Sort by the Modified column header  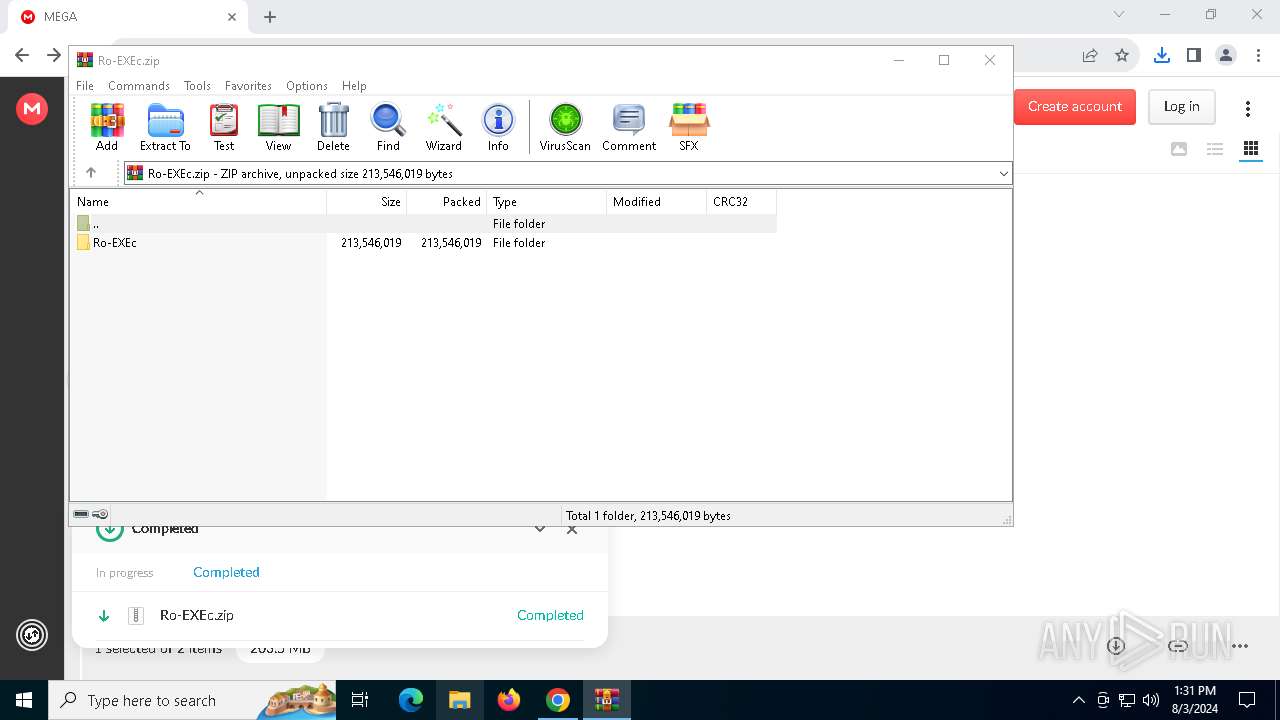tap(657, 202)
